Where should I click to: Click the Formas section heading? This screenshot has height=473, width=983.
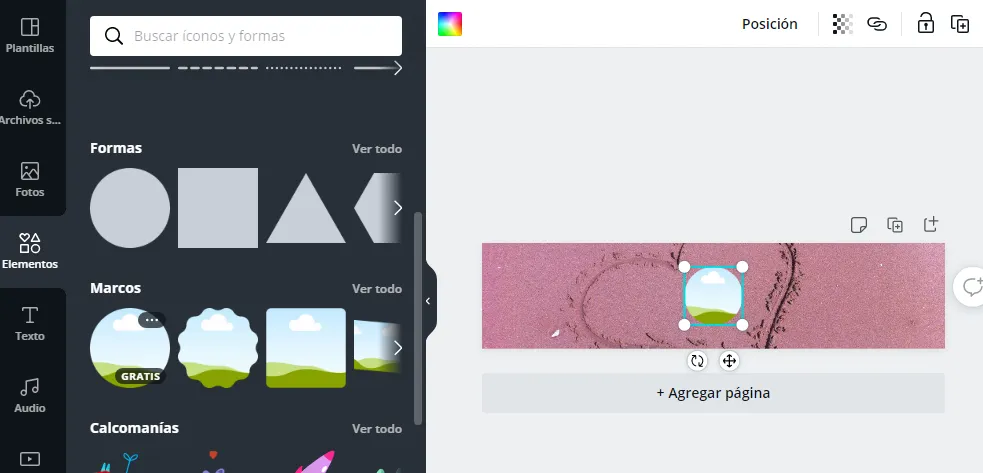point(116,148)
